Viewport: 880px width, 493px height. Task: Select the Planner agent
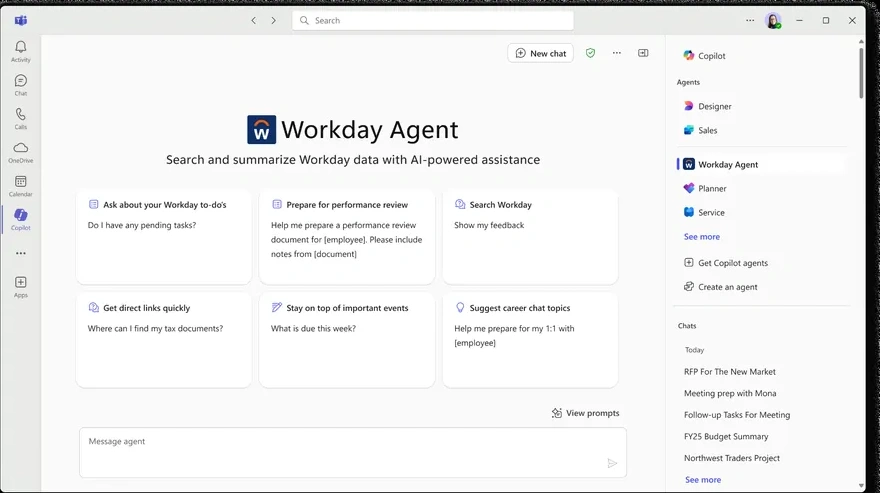(x=705, y=189)
